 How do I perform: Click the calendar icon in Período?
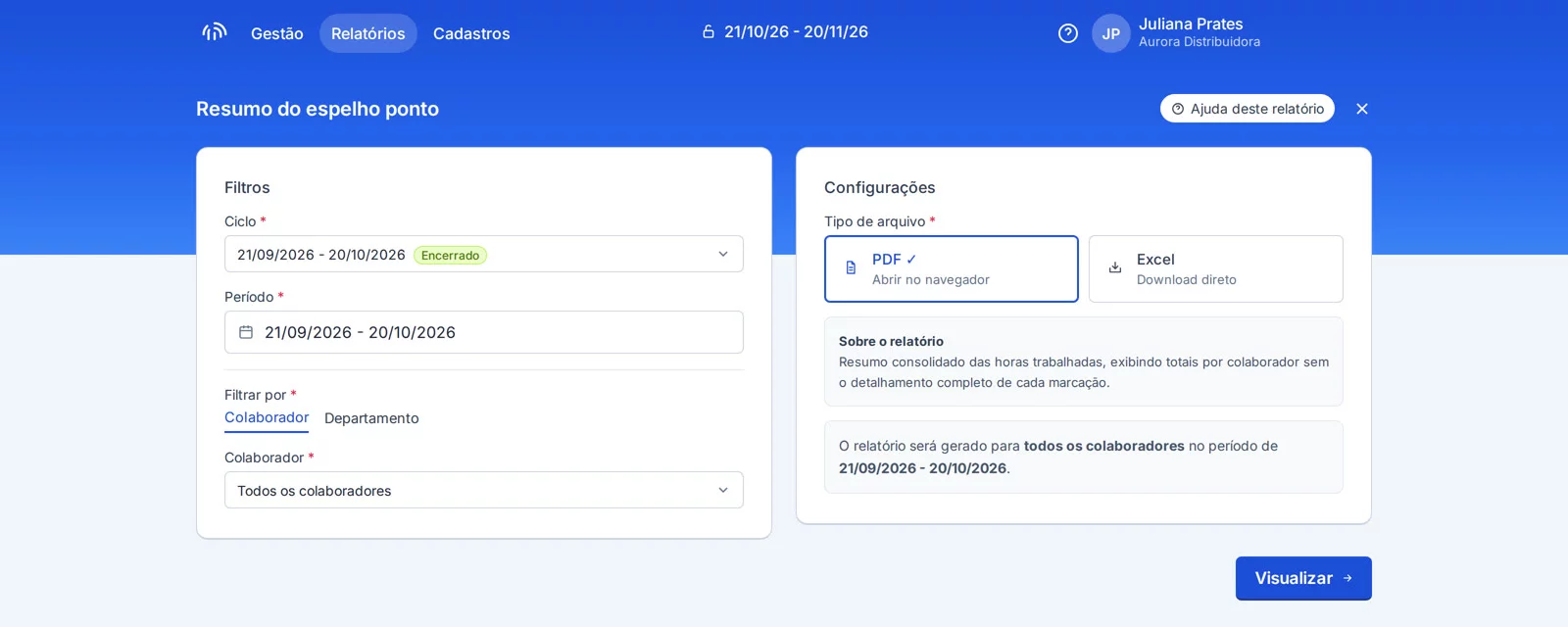point(246,332)
